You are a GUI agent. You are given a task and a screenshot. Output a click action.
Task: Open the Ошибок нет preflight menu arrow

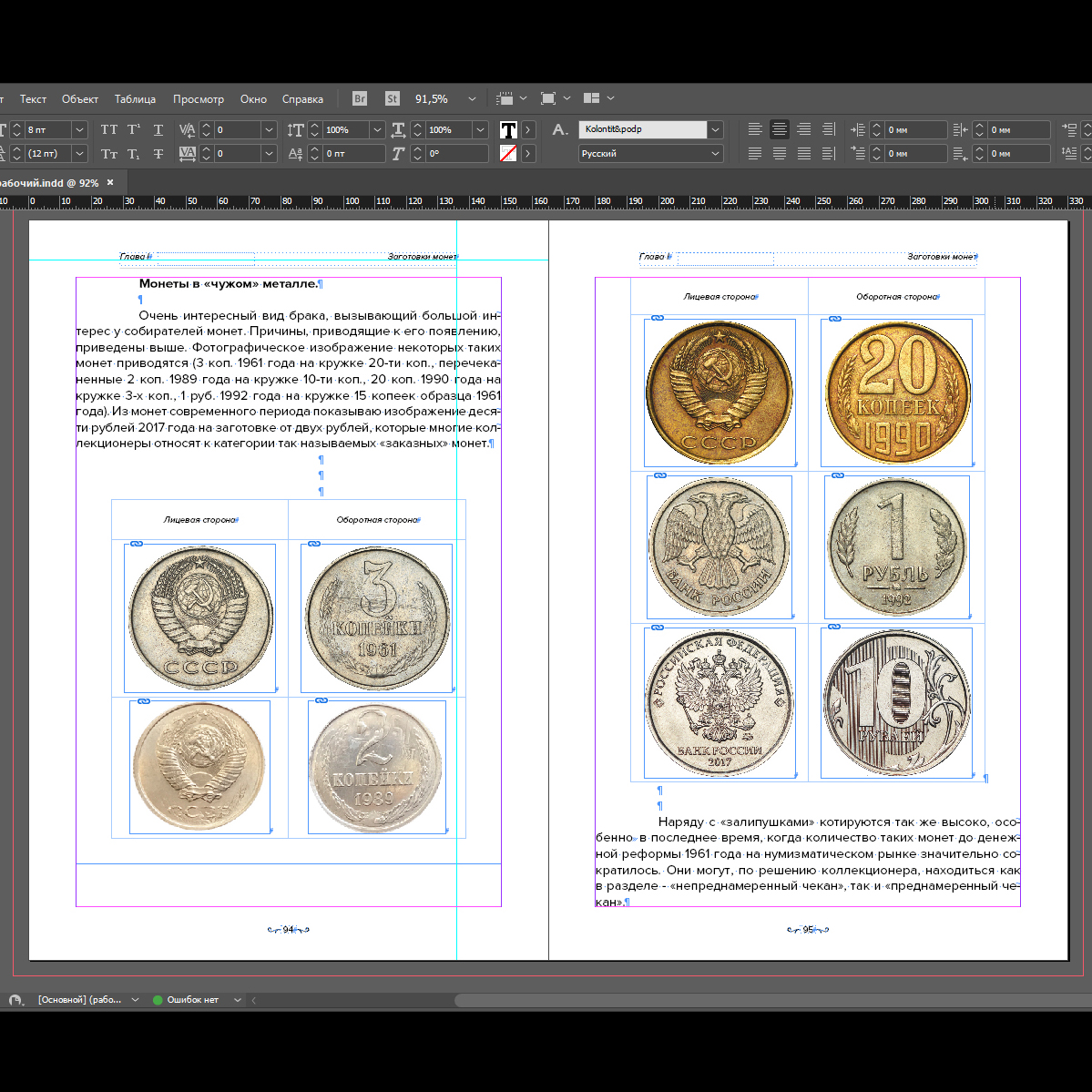238,1000
